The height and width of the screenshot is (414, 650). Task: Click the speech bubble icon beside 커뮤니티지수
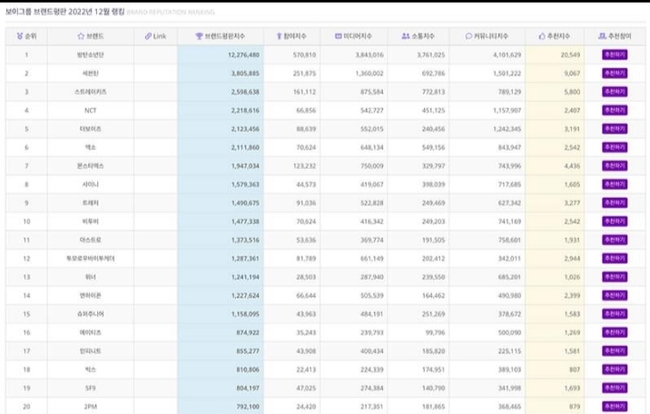468,36
